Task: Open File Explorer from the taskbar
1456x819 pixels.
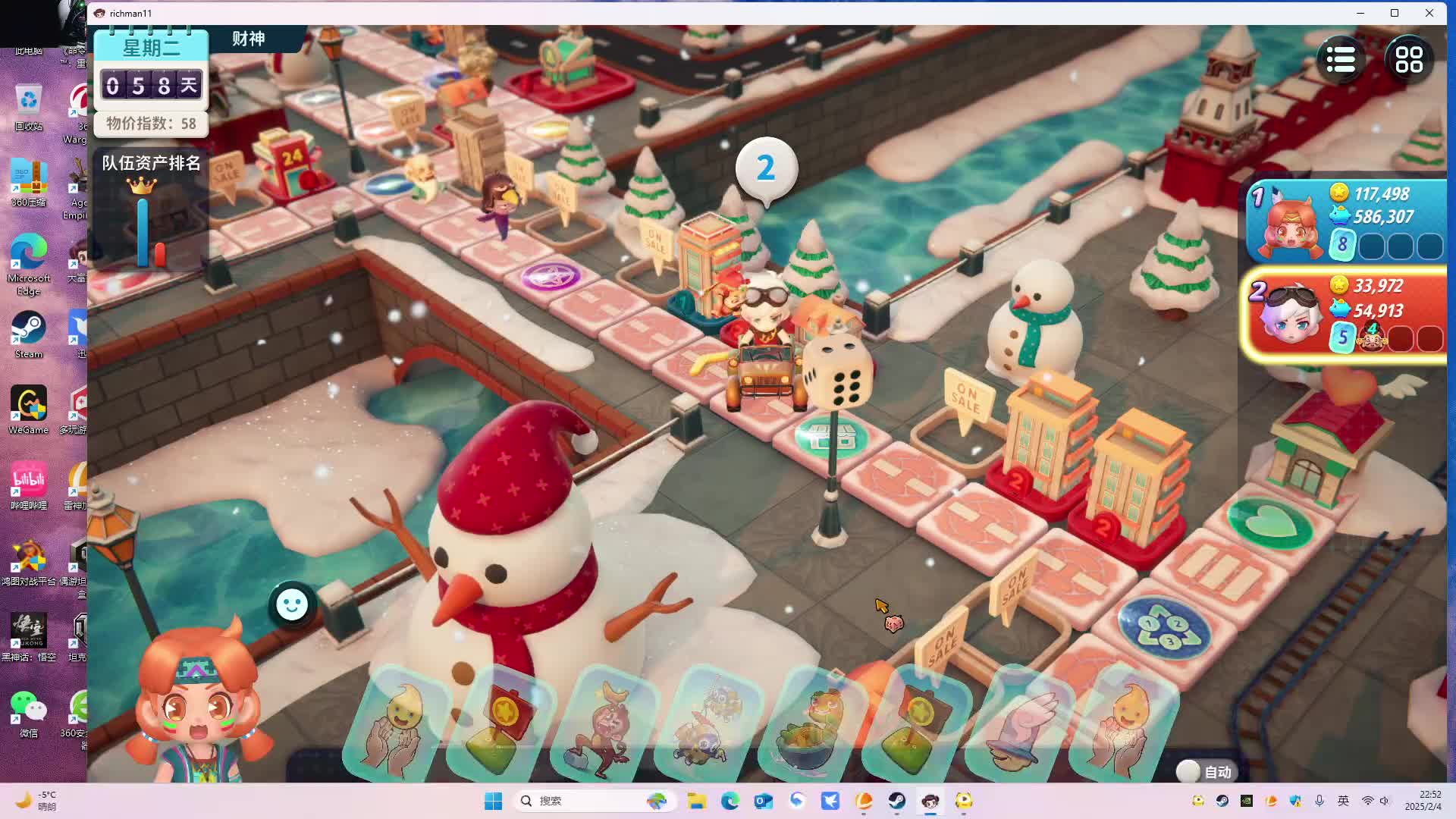Action: 696,801
